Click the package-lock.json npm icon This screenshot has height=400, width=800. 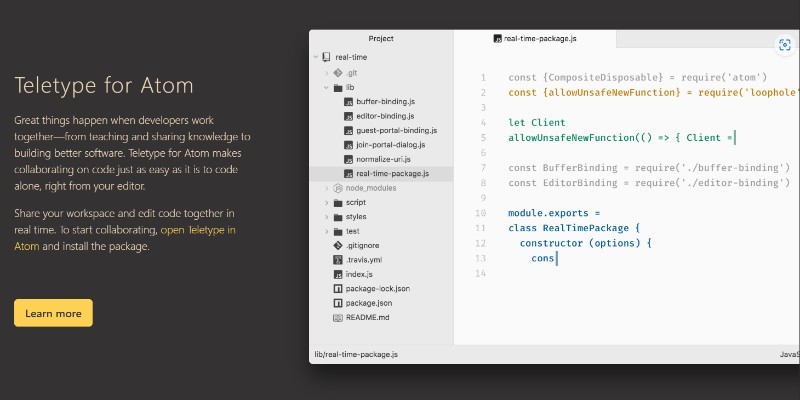(337, 289)
